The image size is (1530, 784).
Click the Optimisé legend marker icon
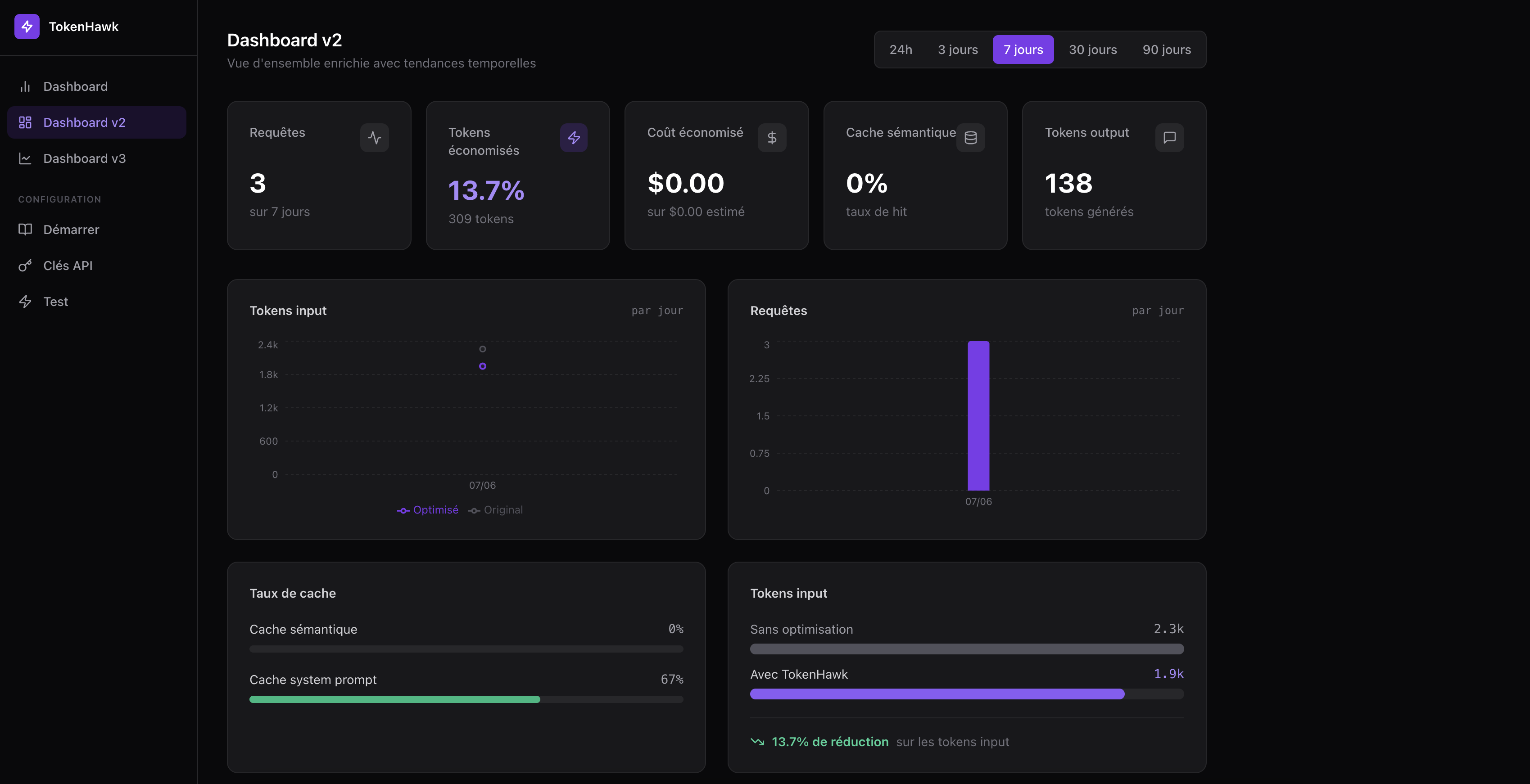point(403,510)
